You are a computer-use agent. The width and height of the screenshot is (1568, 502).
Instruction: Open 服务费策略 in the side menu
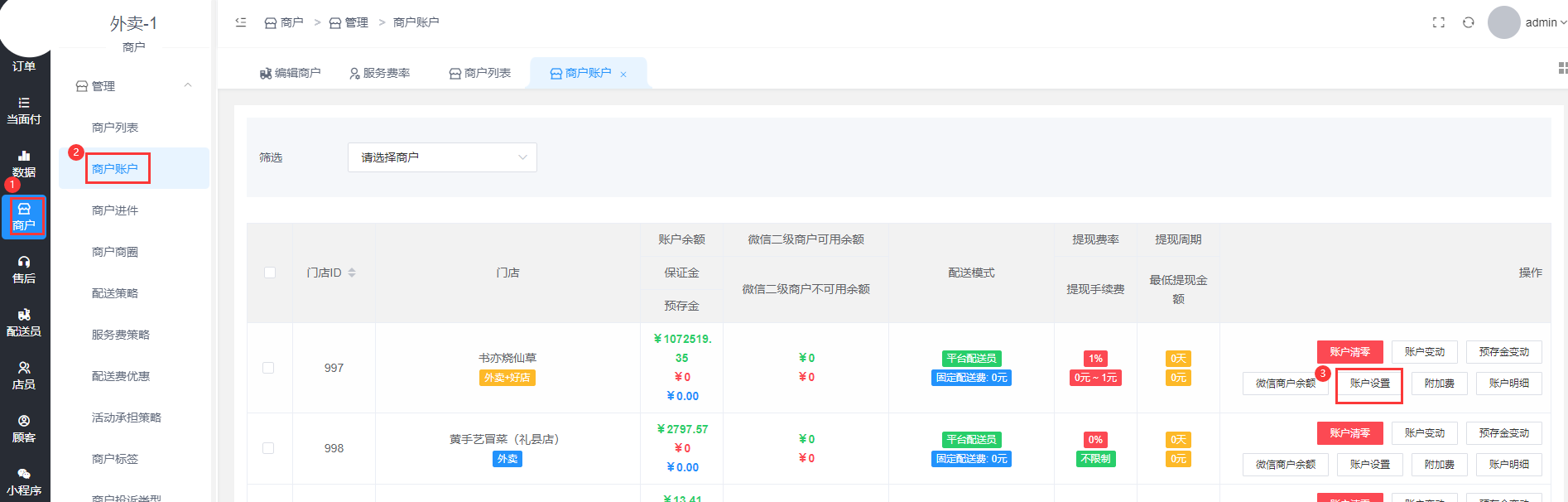(x=121, y=335)
